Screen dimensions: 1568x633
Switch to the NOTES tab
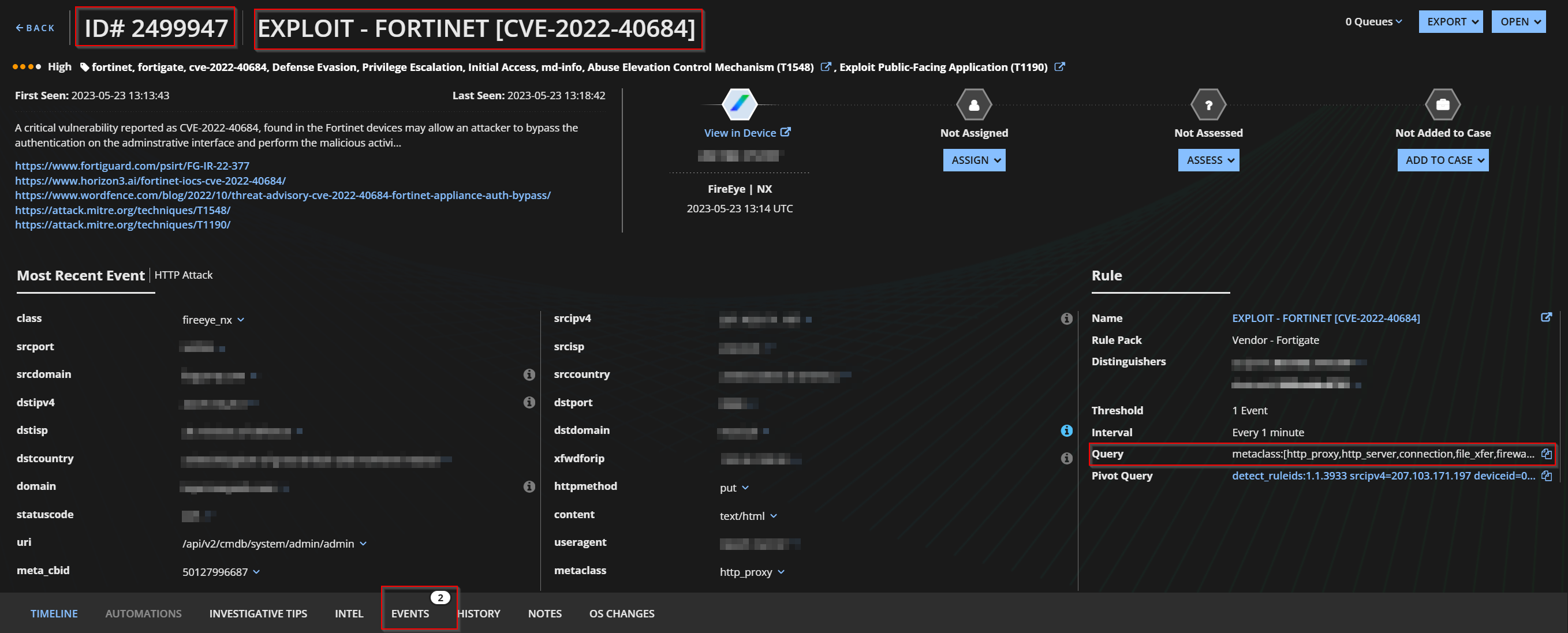pos(544,613)
